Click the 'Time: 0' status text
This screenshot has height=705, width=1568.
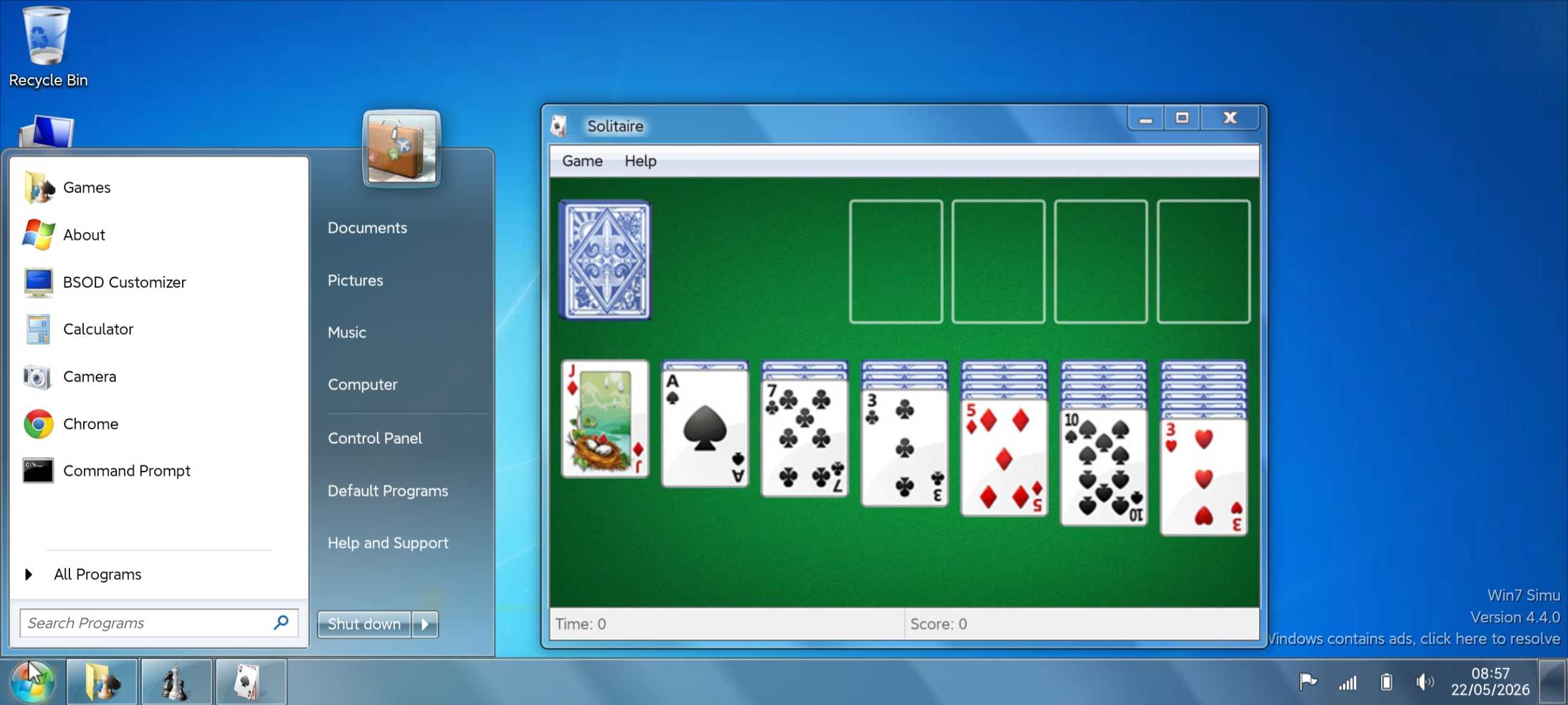pyautogui.click(x=580, y=624)
